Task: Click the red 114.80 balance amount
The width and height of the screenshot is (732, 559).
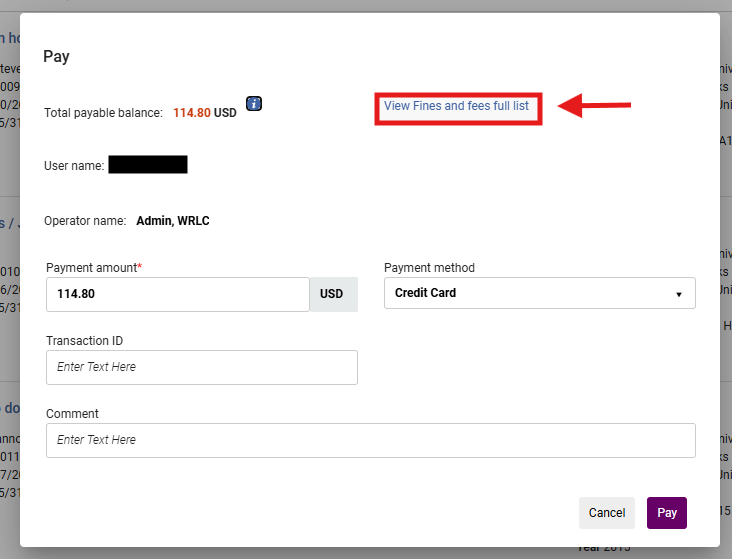Action: (191, 113)
